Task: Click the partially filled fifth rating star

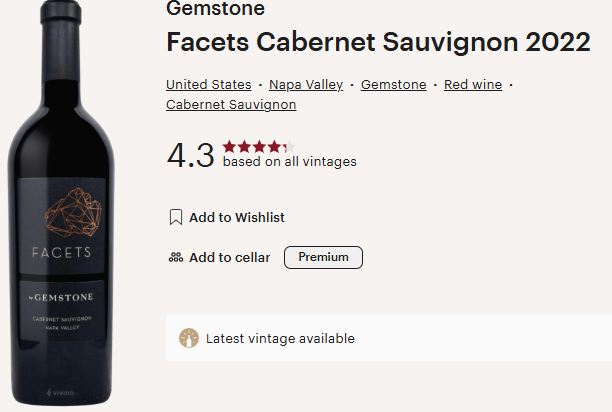Action: point(289,146)
